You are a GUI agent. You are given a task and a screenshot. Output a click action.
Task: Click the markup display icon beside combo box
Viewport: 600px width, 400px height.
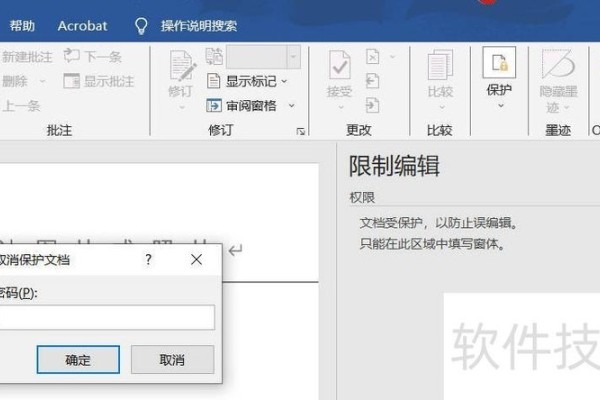point(214,56)
